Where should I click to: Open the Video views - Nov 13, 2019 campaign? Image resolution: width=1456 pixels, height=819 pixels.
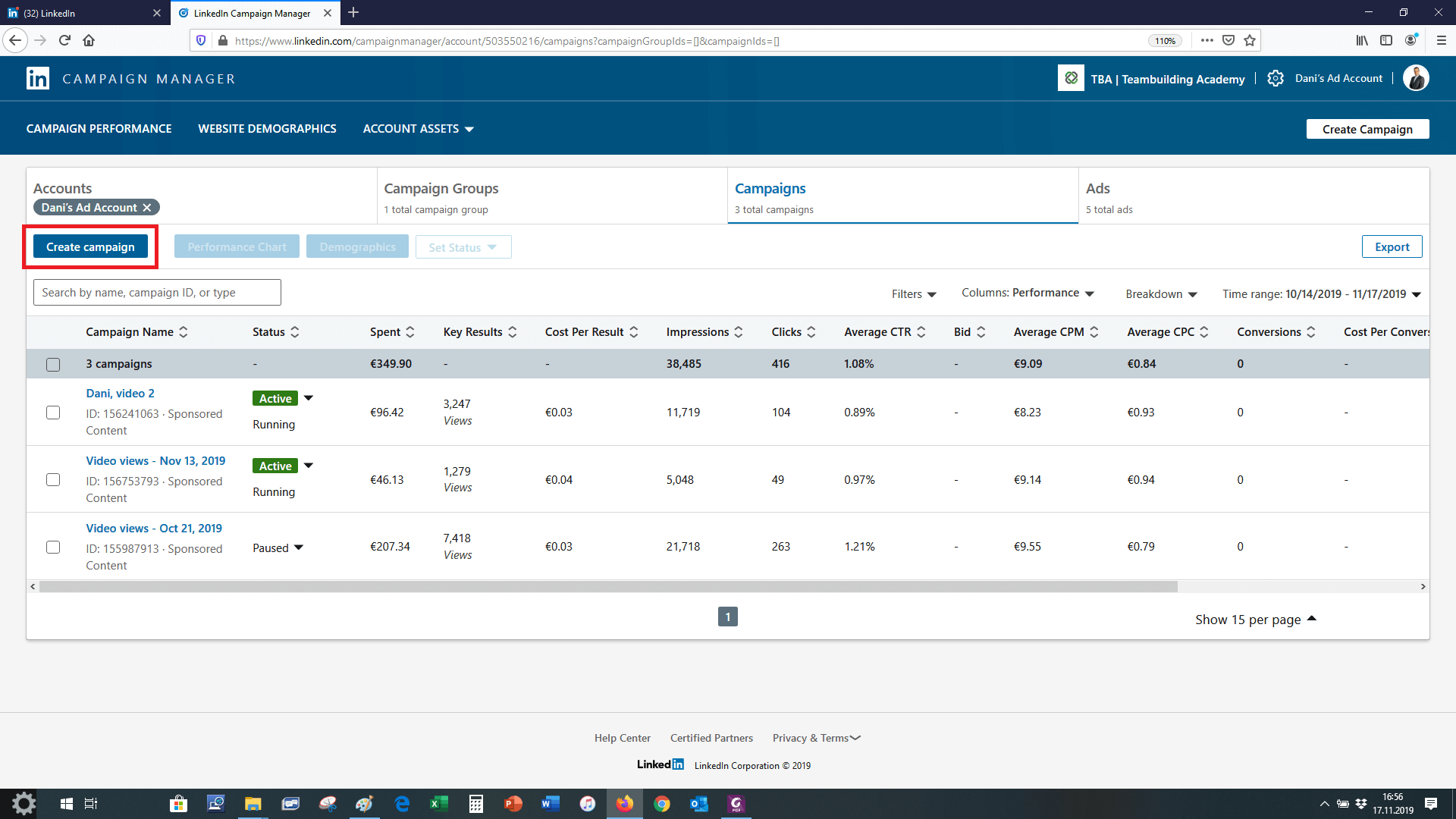tap(155, 461)
